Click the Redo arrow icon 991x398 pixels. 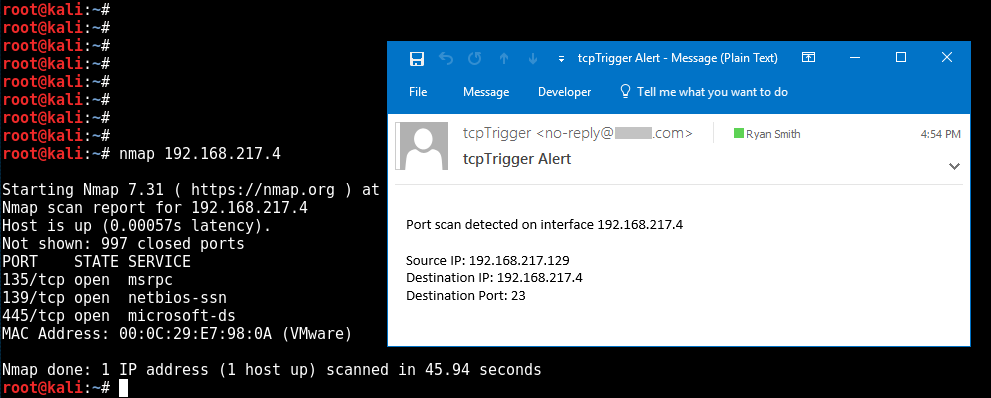click(474, 58)
